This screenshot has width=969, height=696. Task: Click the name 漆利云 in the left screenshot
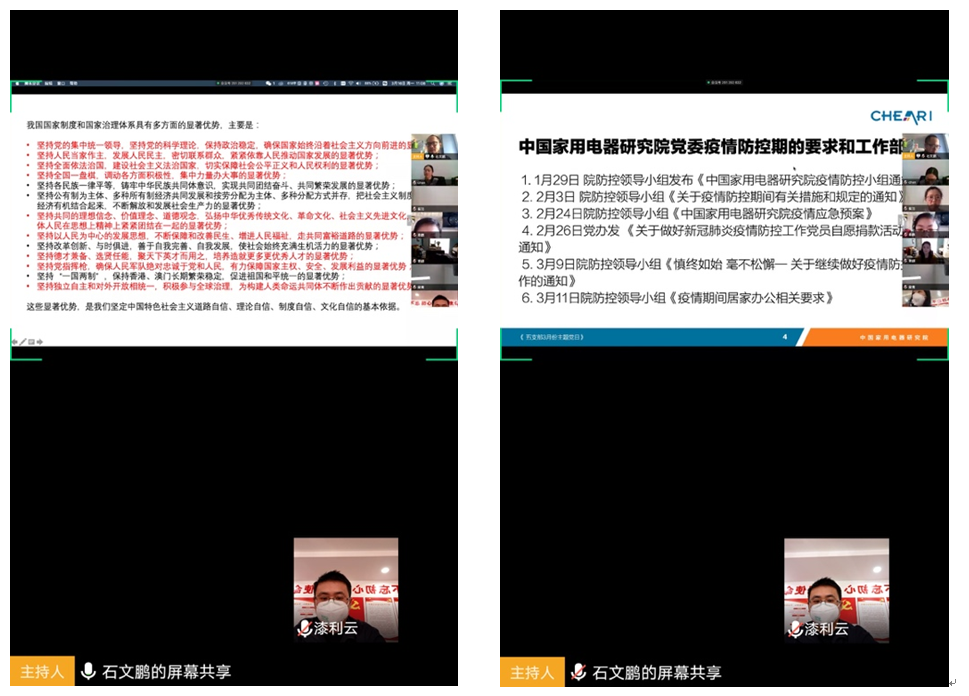[x=336, y=629]
